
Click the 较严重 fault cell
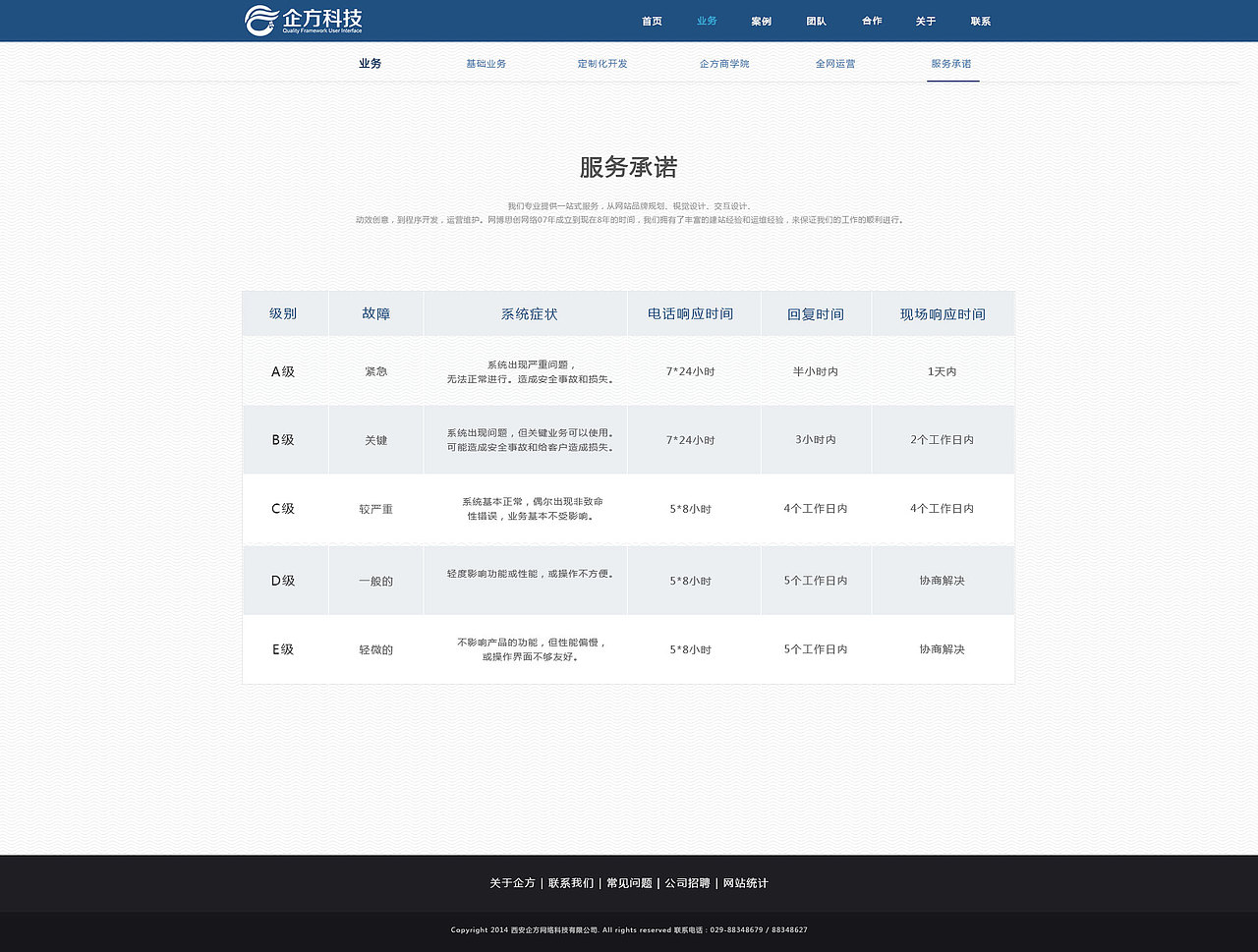(x=376, y=509)
